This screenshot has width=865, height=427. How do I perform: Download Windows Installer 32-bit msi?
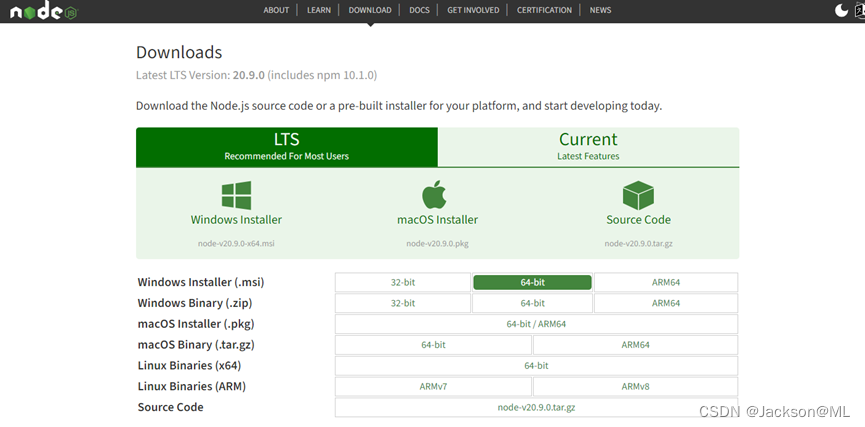402,282
